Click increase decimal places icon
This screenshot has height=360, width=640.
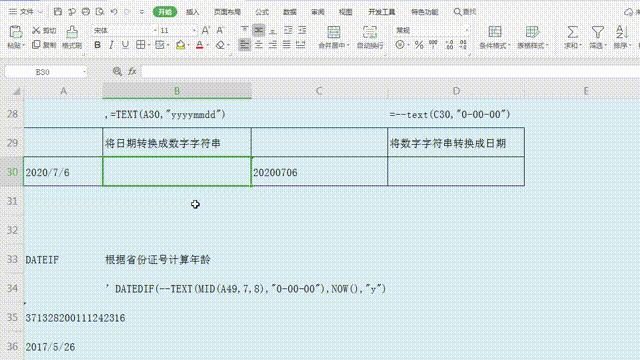point(449,45)
